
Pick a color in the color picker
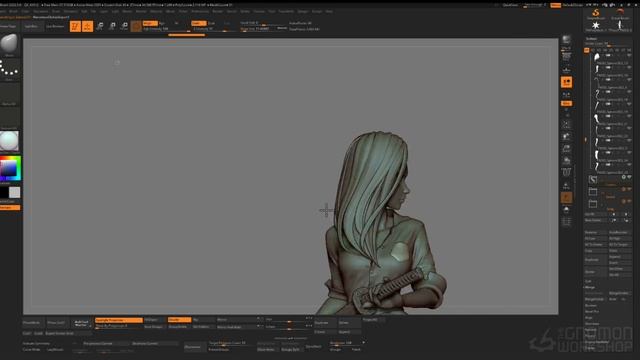(x=10, y=168)
